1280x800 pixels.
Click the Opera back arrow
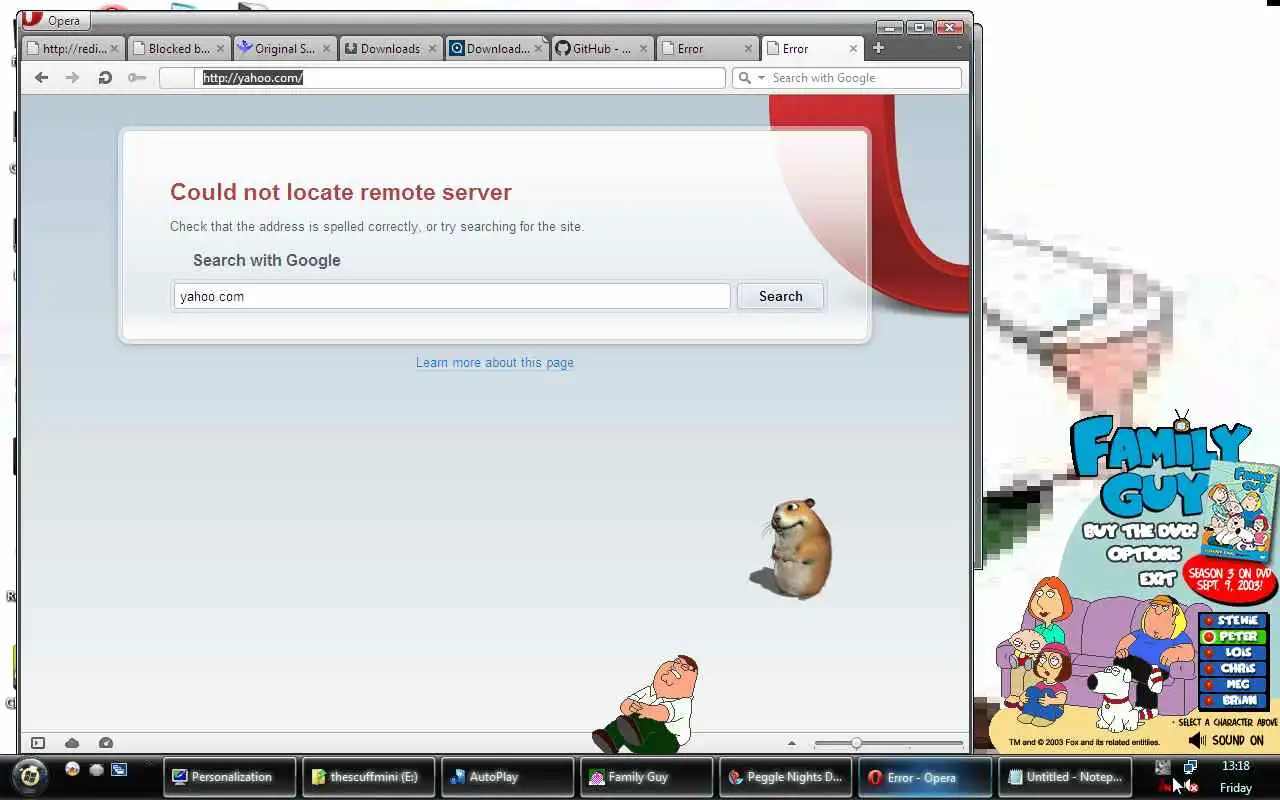[x=41, y=77]
